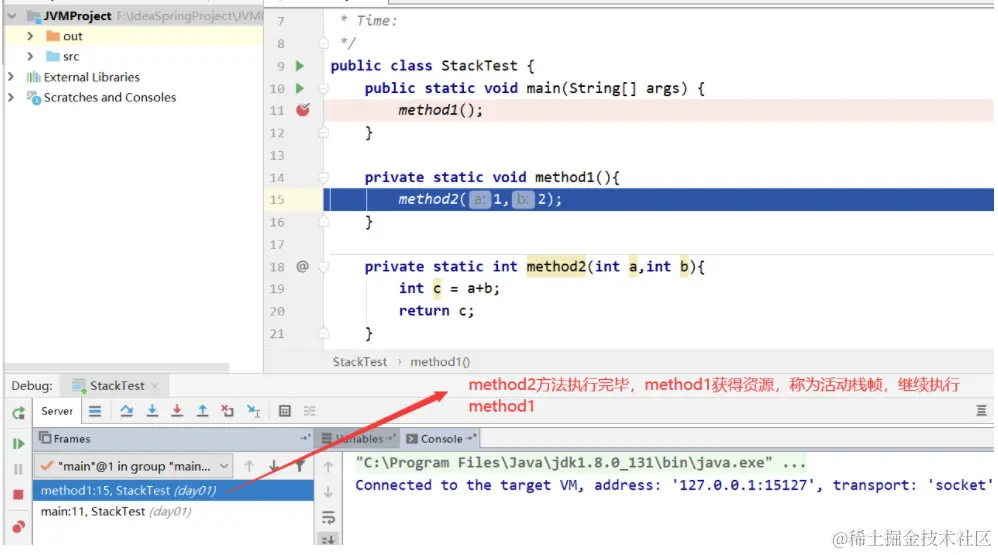The width and height of the screenshot is (998, 555).
Task: Click method2 declaration name on line 18
Action: click(556, 266)
